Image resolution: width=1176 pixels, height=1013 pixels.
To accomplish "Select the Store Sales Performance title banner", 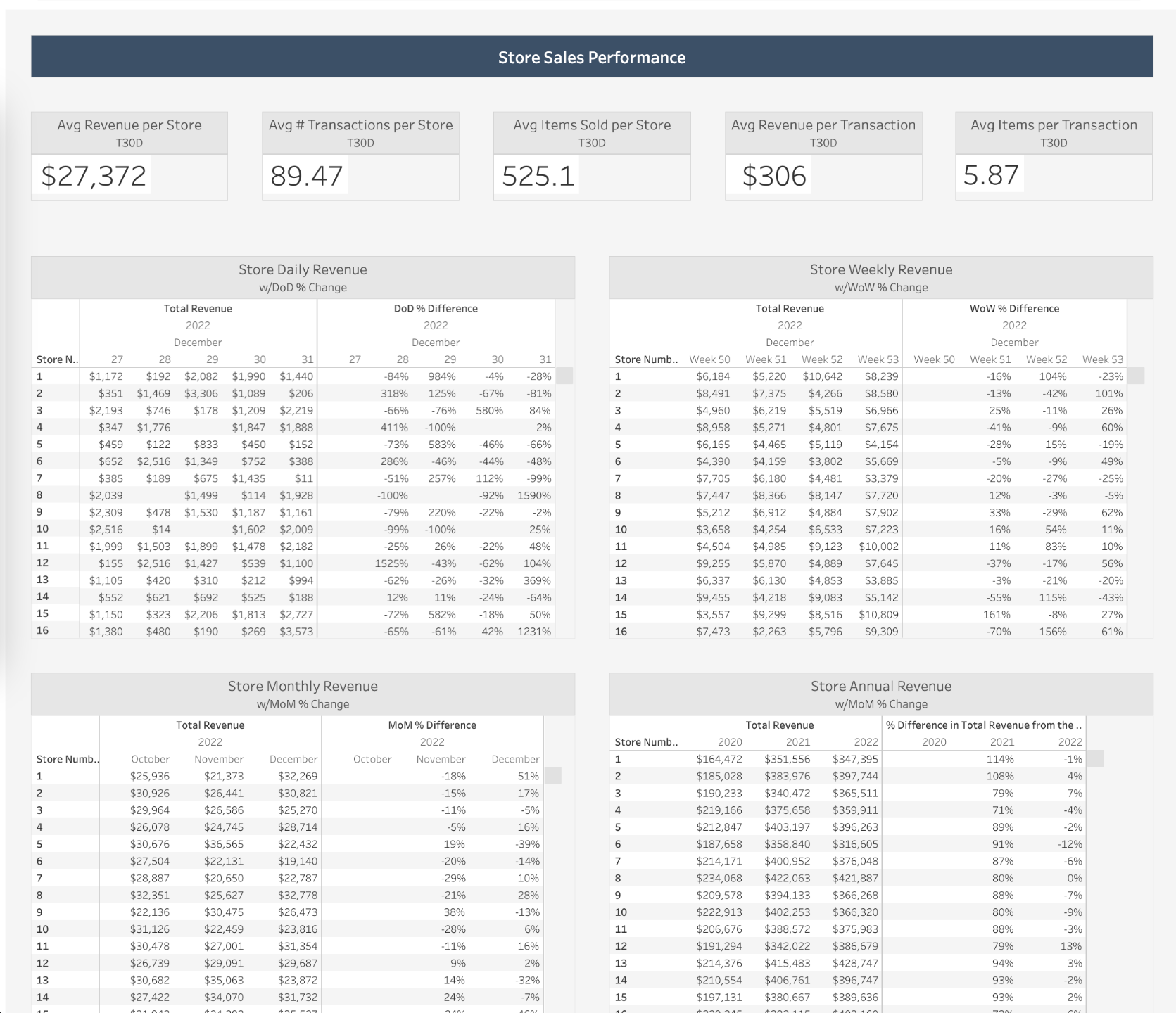I will coord(592,58).
